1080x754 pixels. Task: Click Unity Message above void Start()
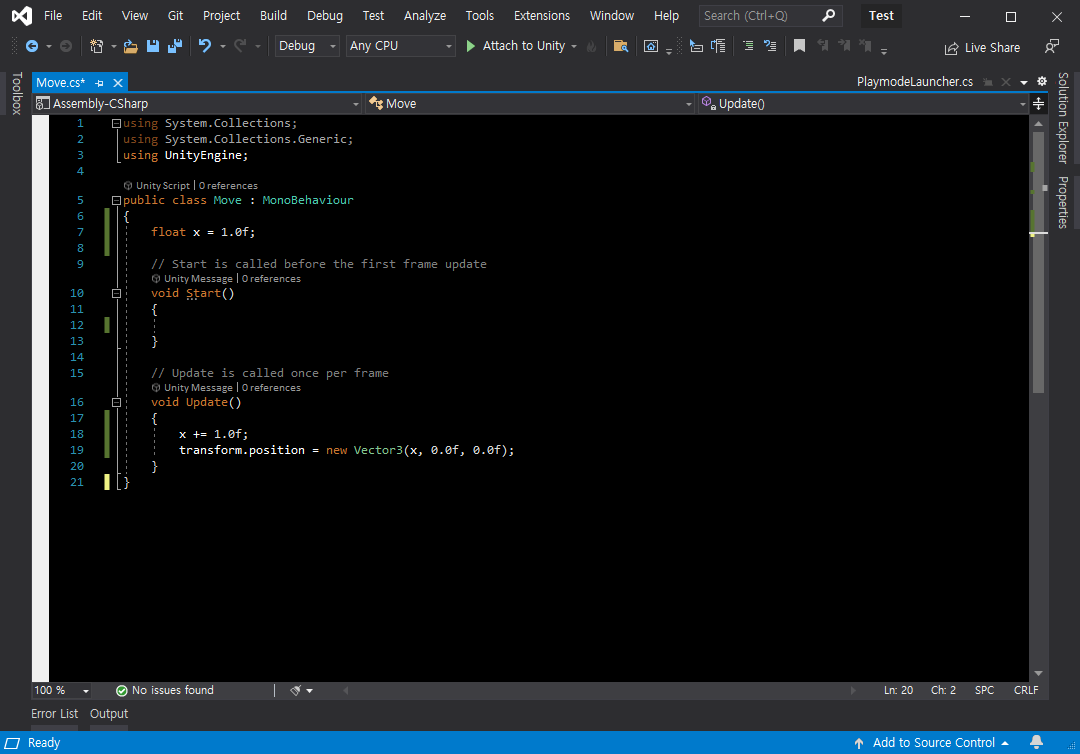tap(198, 279)
